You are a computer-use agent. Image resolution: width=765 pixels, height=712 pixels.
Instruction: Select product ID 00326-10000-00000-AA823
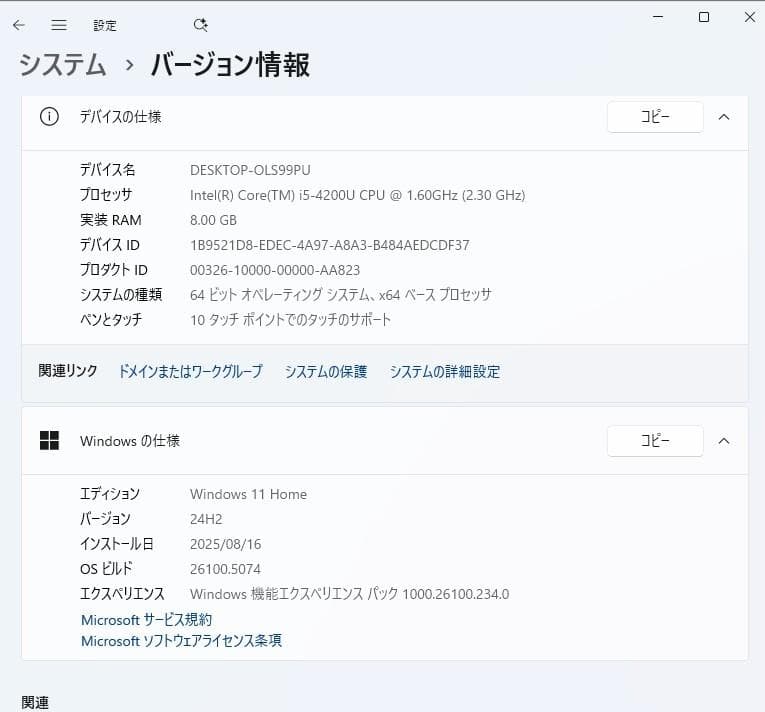pyautogui.click(x=275, y=270)
